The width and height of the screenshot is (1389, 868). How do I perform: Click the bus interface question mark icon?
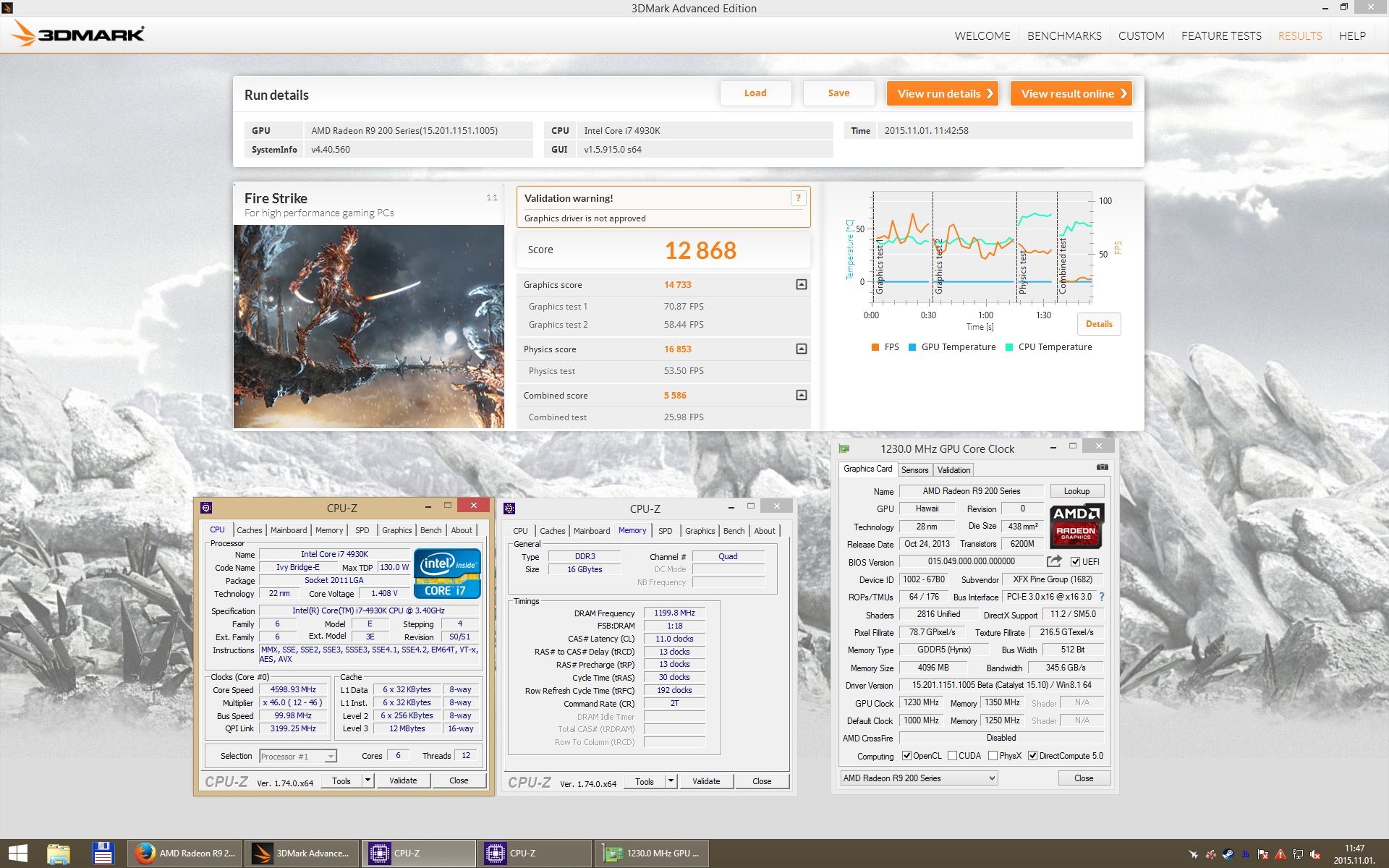click(1102, 597)
